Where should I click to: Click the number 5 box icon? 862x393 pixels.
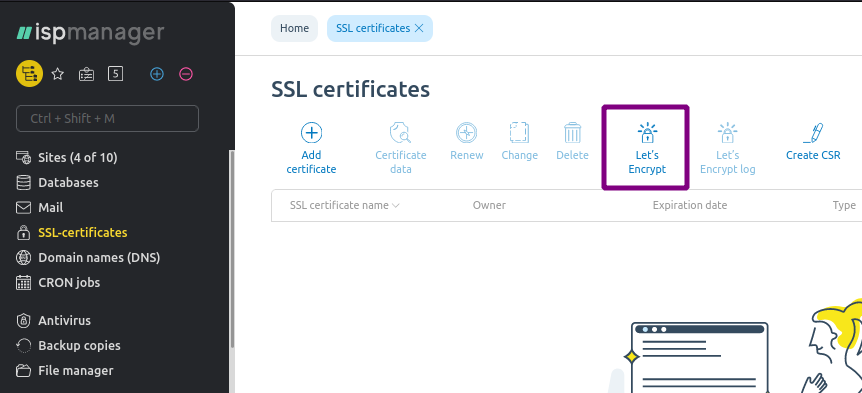115,73
